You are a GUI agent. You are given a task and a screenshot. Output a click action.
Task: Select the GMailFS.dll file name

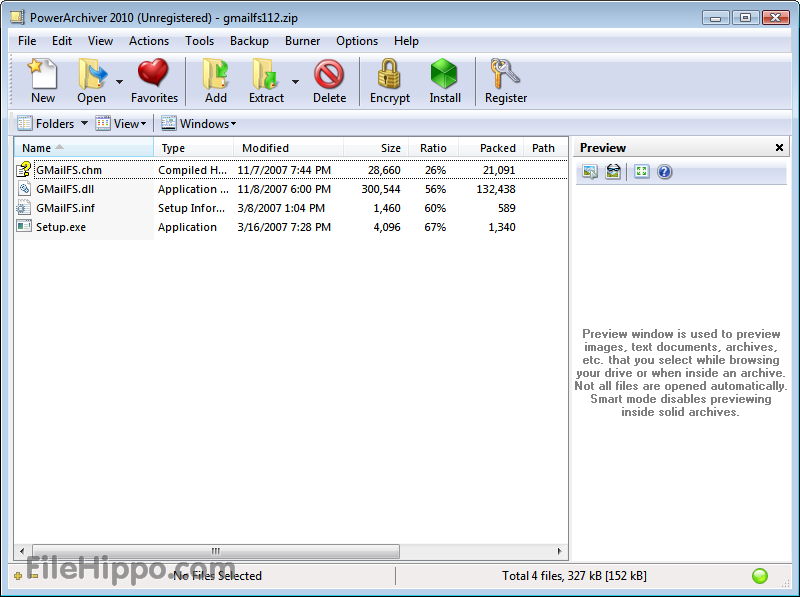[65, 189]
